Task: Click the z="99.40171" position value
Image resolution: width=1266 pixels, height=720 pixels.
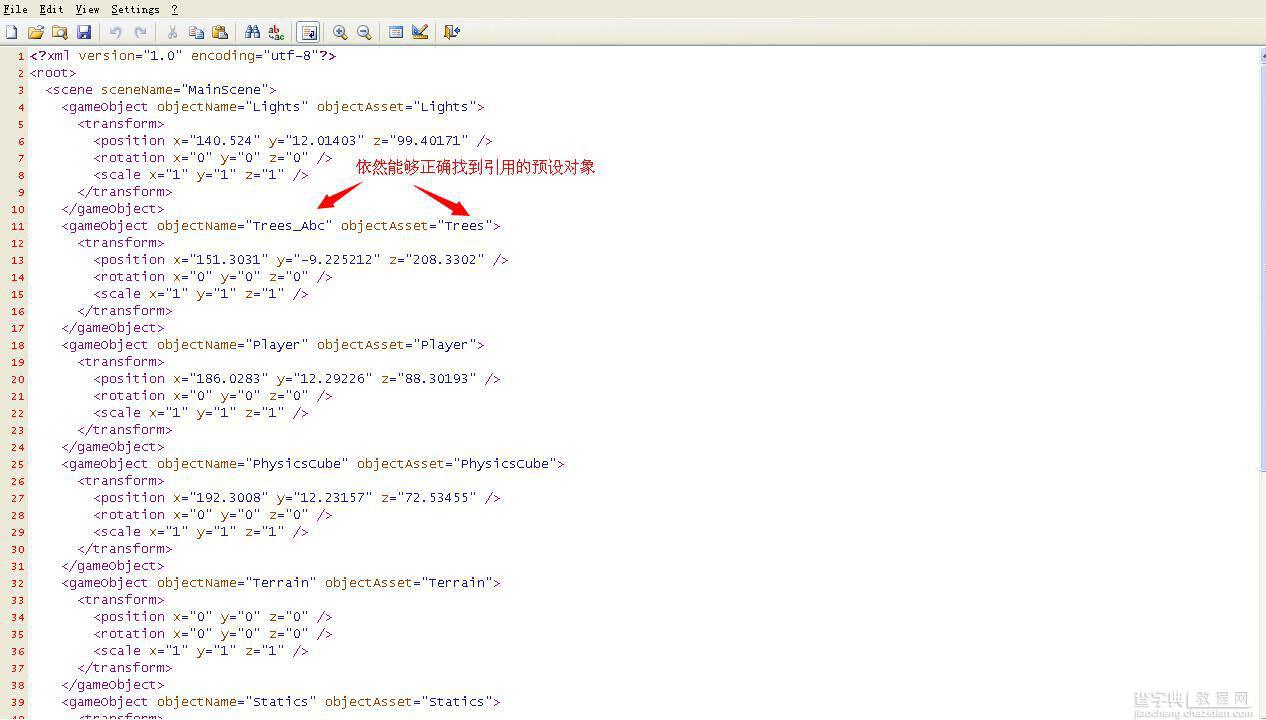Action: 423,141
